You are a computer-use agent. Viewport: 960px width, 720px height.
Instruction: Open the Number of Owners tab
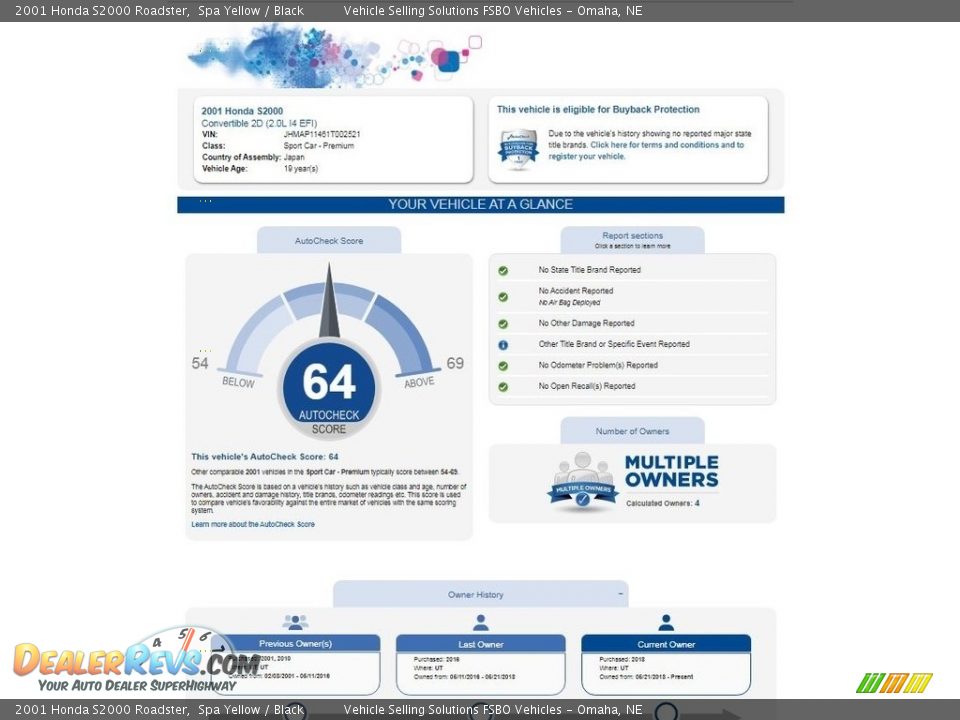coord(632,431)
